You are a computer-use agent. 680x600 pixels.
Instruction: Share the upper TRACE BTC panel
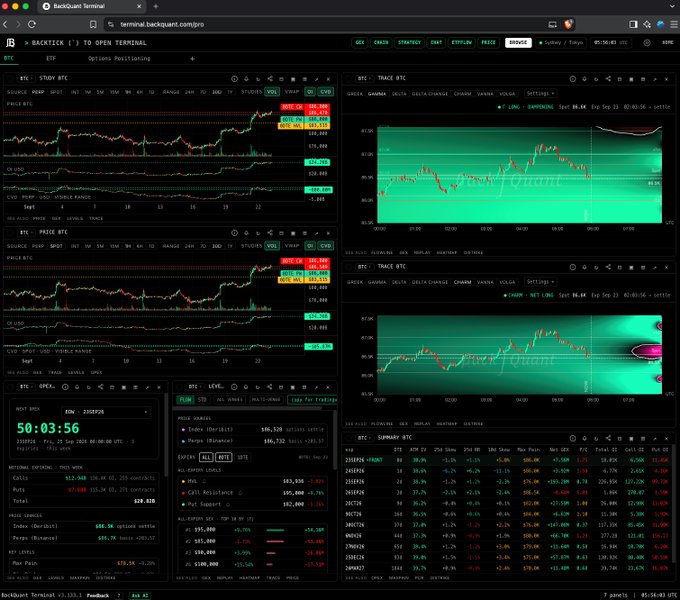point(608,79)
